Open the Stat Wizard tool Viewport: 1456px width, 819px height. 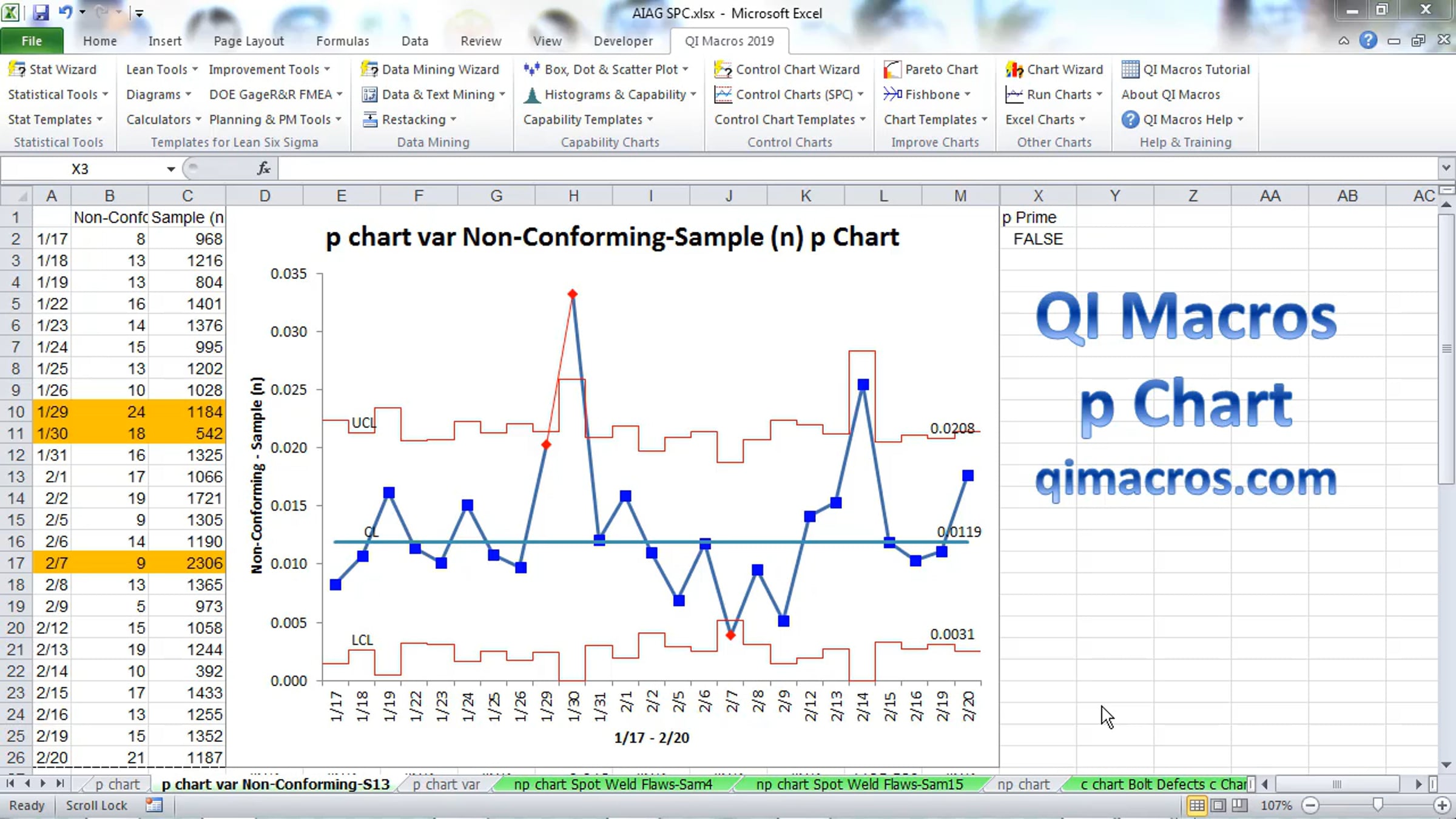coord(52,69)
